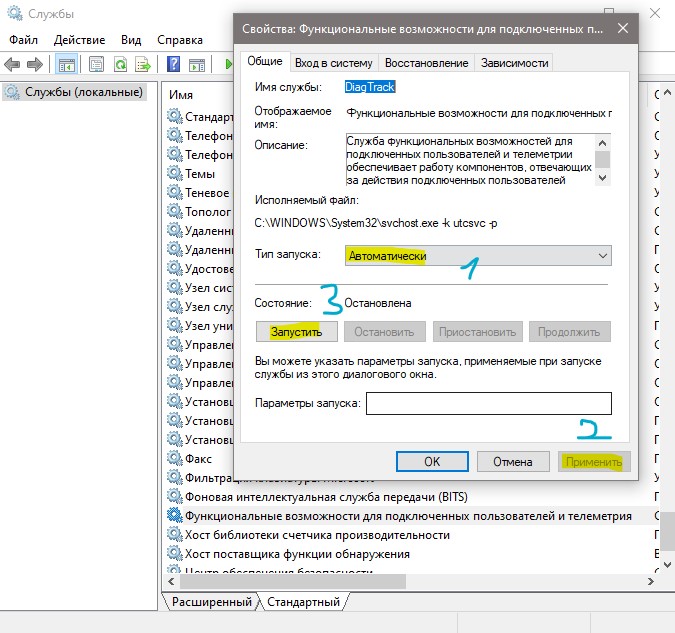Click the disabled Продолжить button

(x=569, y=332)
